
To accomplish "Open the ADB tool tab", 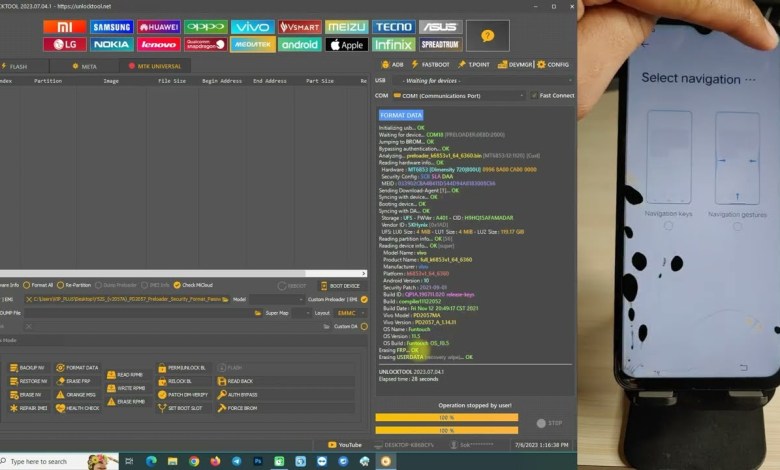I will [392, 65].
